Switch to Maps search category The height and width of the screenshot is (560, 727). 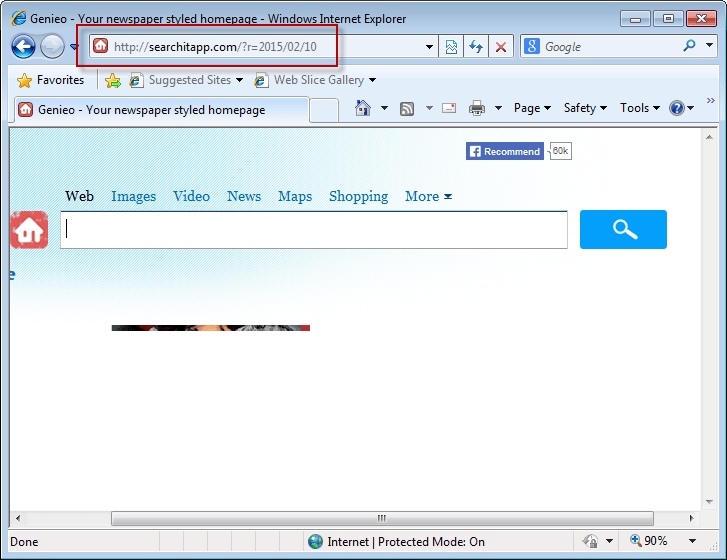pos(295,197)
